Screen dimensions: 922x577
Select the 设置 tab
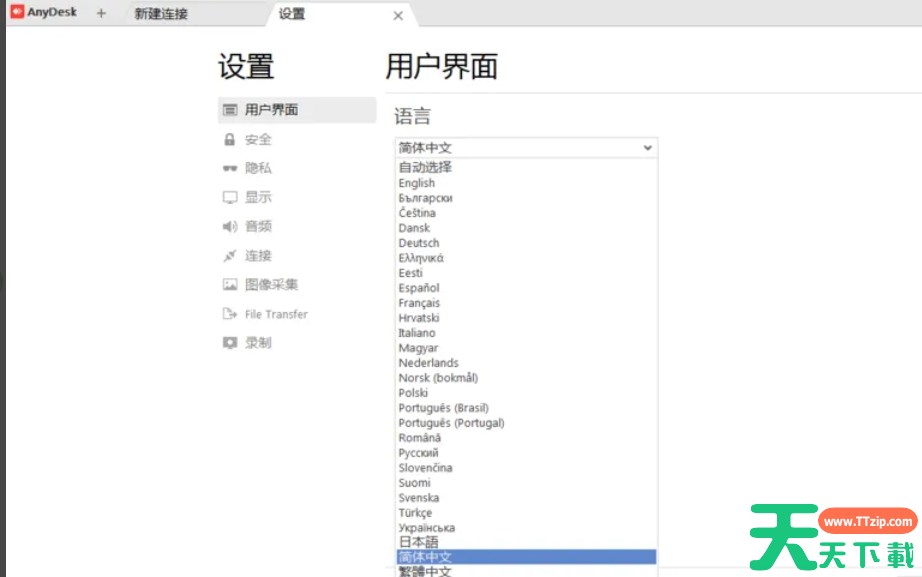[292, 14]
